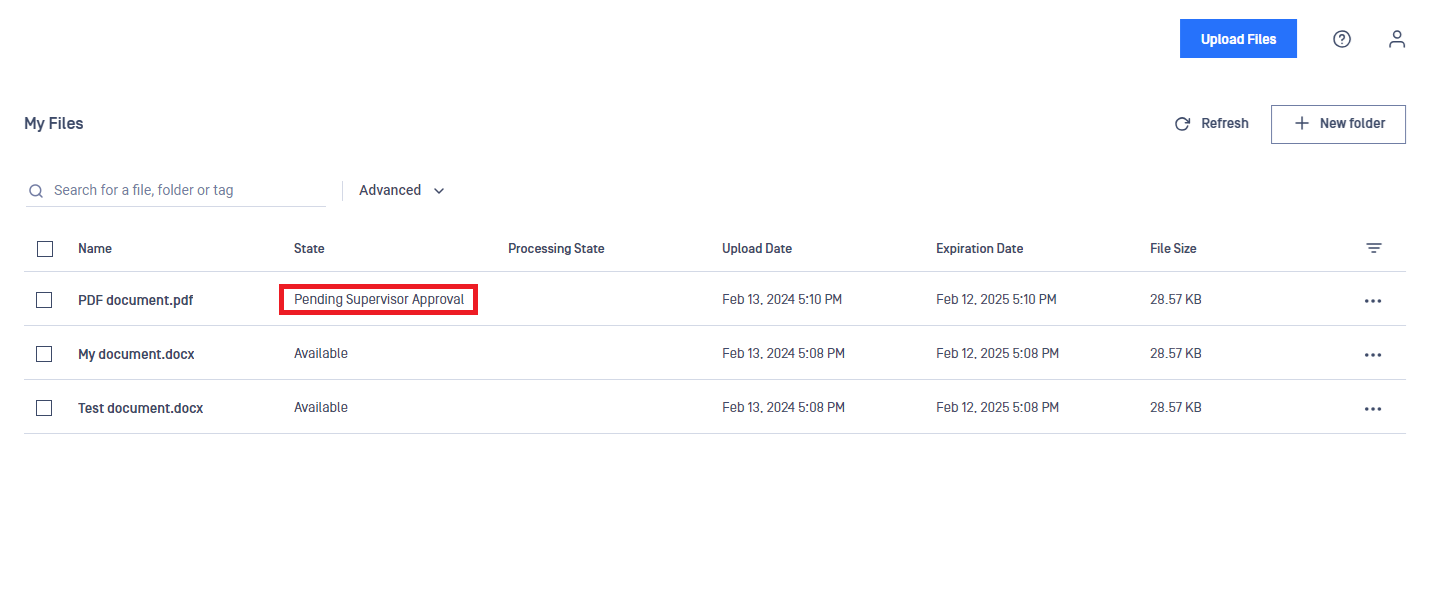This screenshot has height=611, width=1436.
Task: Click Available state of My document.docx
Action: (x=321, y=353)
